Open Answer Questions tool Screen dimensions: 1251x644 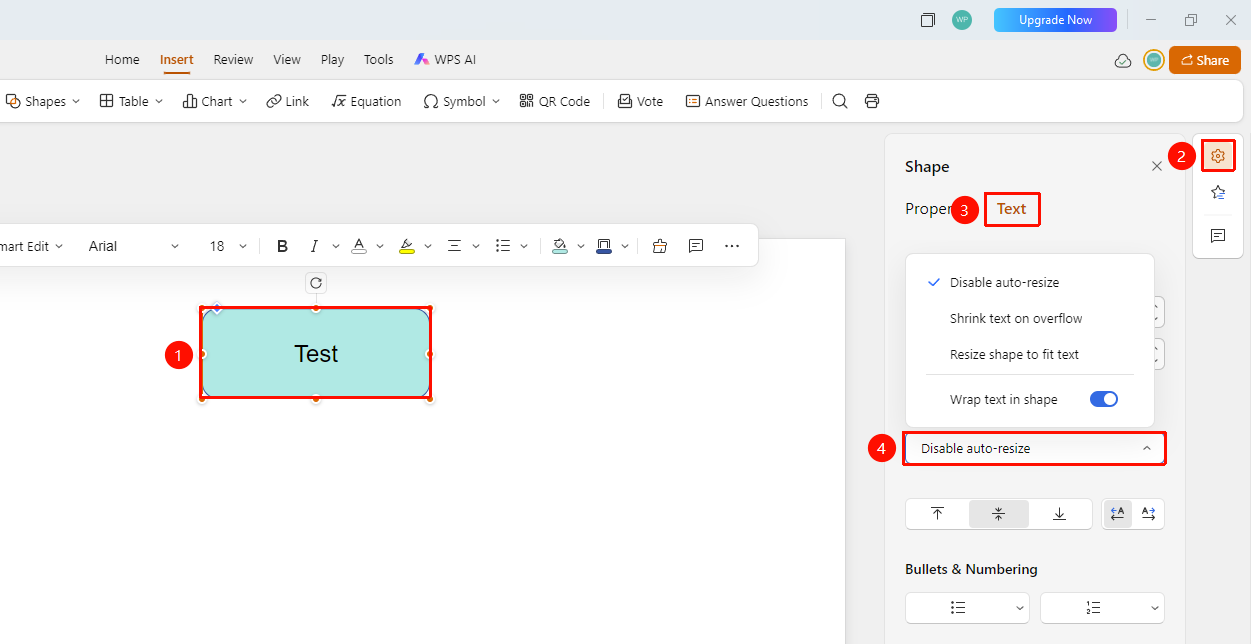click(747, 101)
